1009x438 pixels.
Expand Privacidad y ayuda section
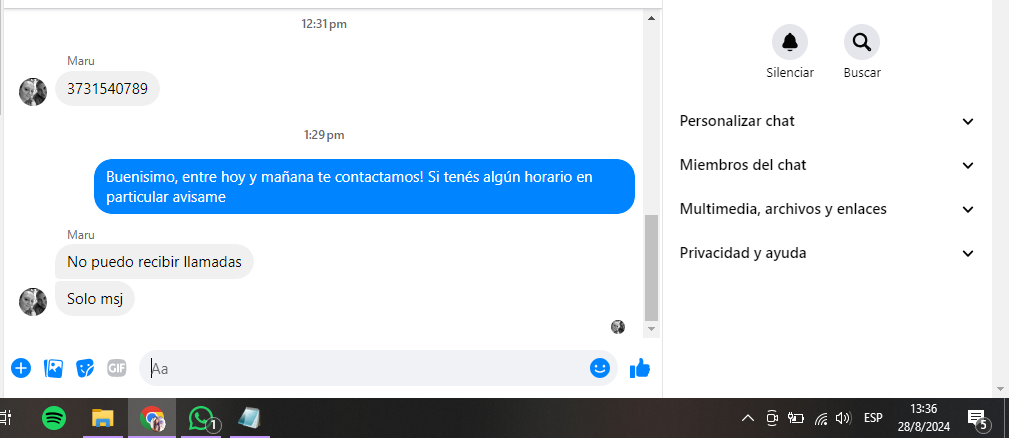click(x=827, y=253)
